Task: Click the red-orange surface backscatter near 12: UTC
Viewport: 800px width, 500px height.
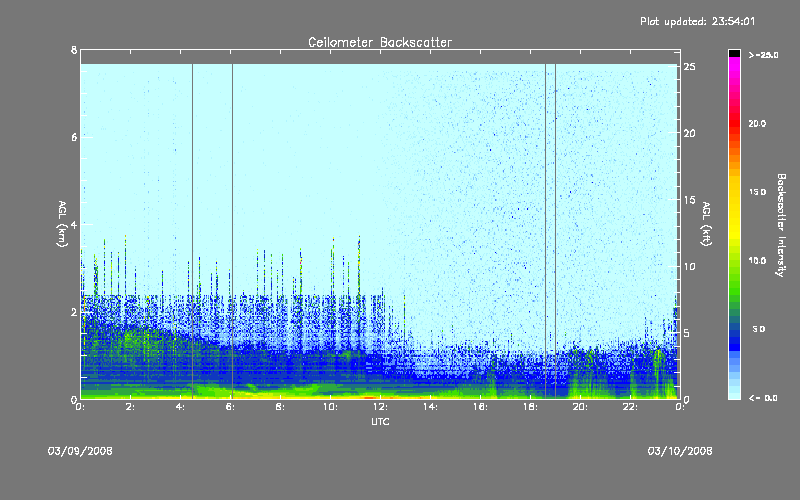Action: pos(370,396)
